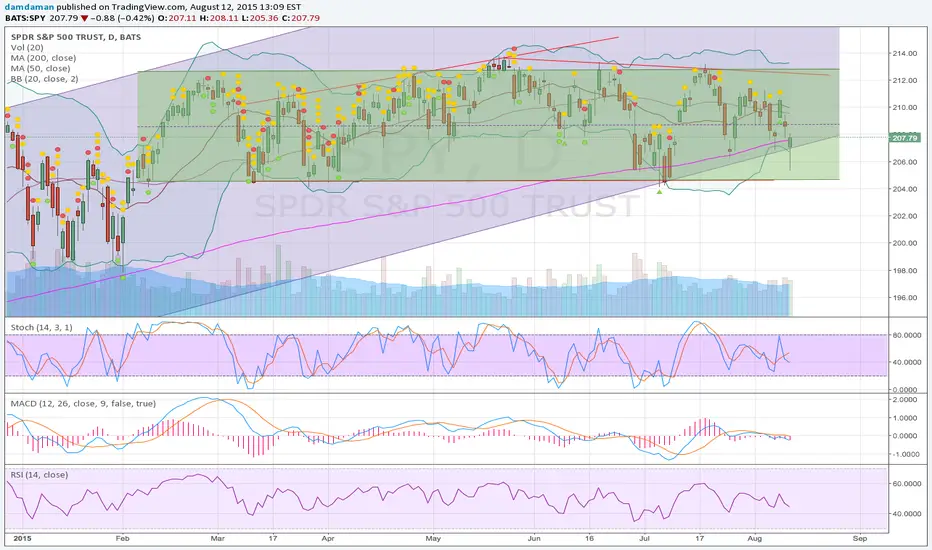This screenshot has width=932, height=550.
Task: Click the 204.00 price axis label
Action: (x=905, y=189)
